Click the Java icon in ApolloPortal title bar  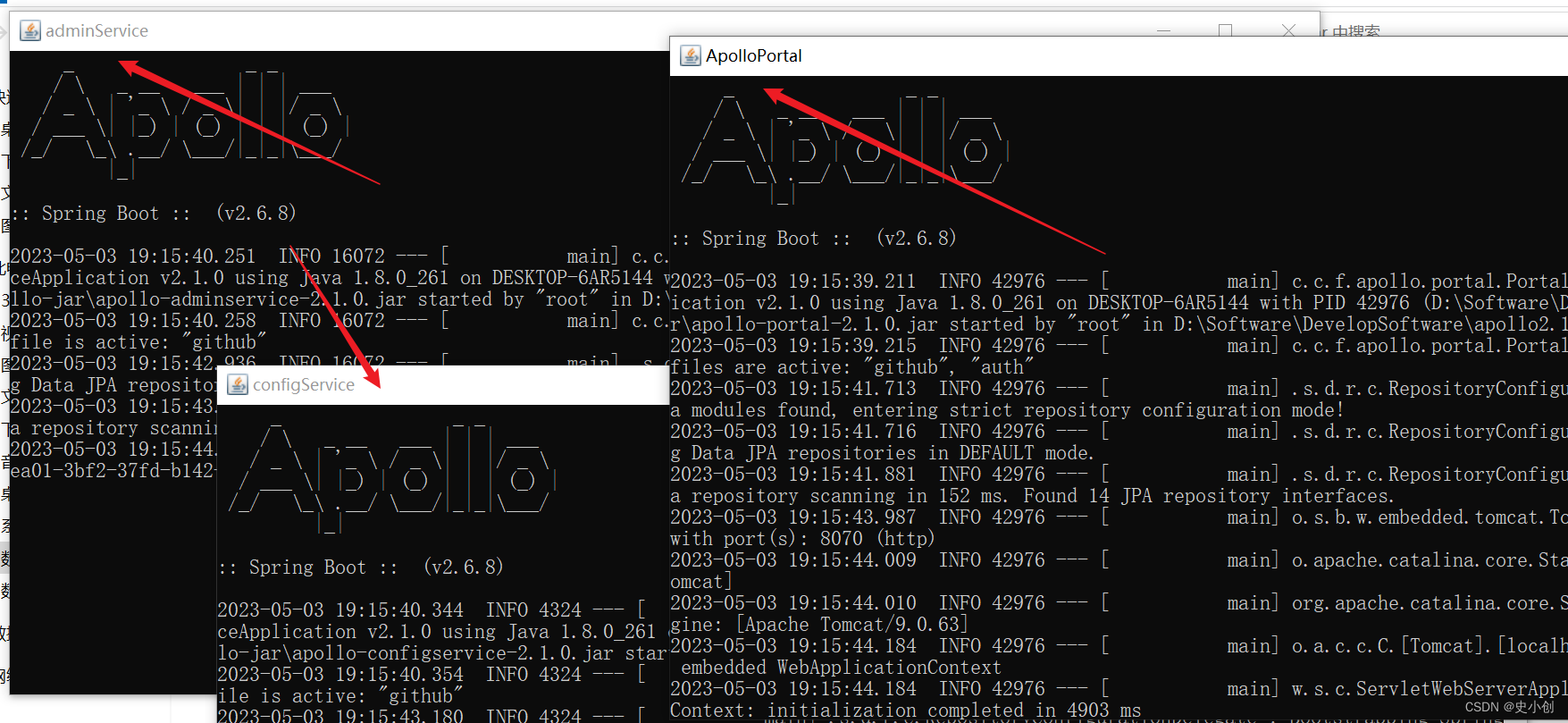691,55
